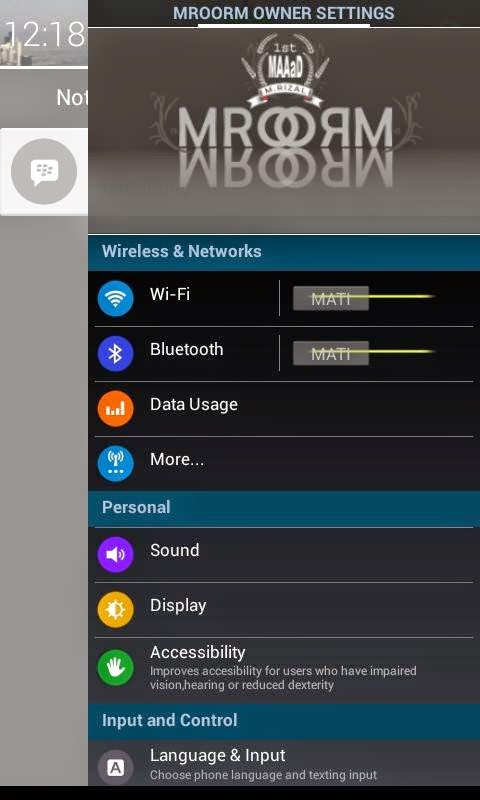Tap the Language & Input keyboard icon
The image size is (480, 800).
116,767
